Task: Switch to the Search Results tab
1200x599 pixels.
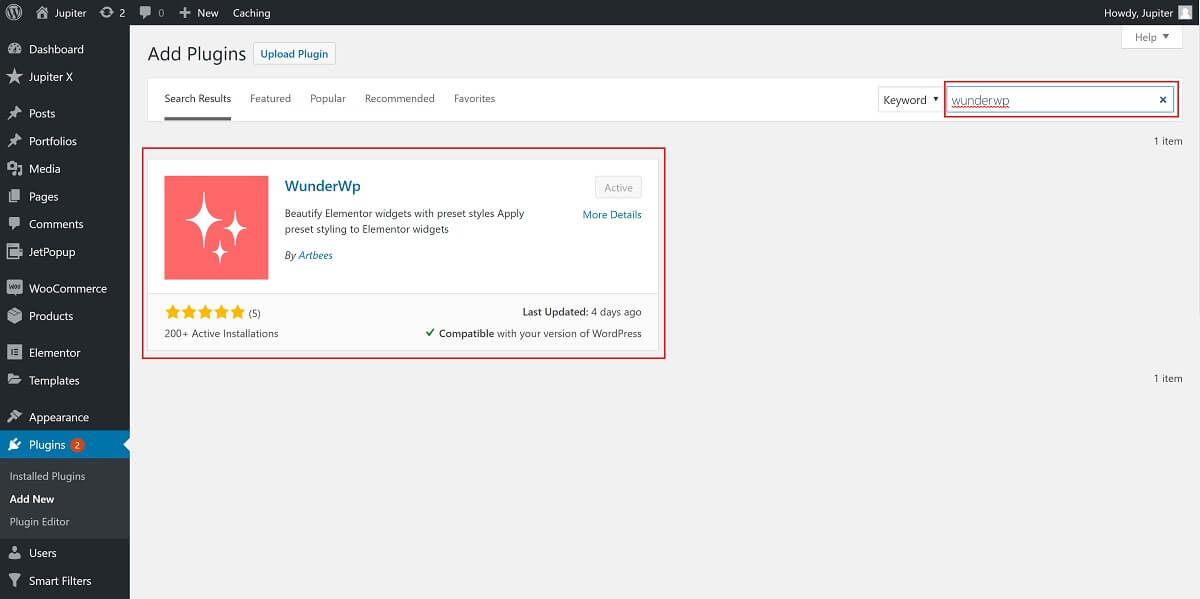Action: coord(198,99)
